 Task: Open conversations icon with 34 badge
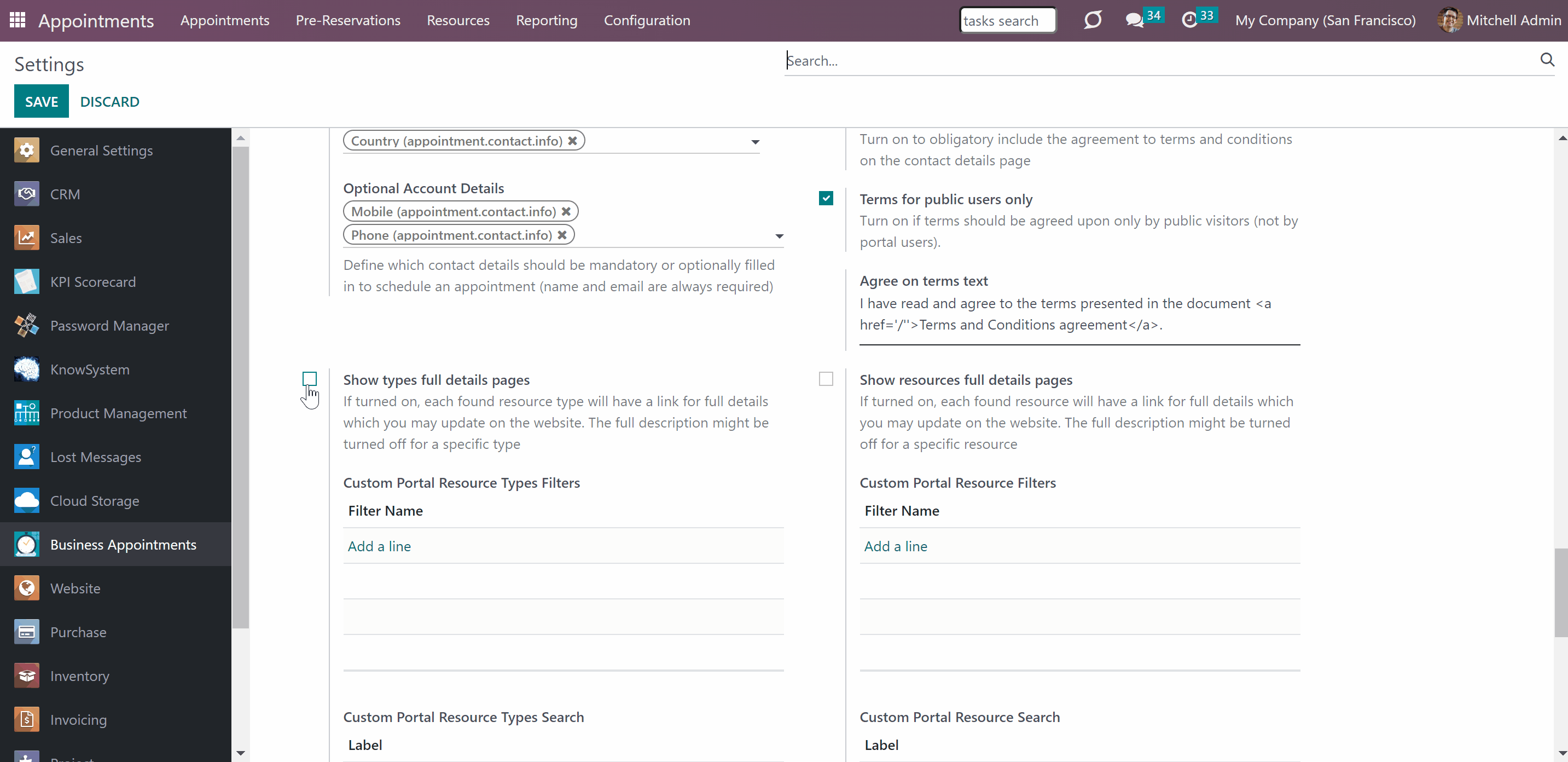click(x=1134, y=20)
